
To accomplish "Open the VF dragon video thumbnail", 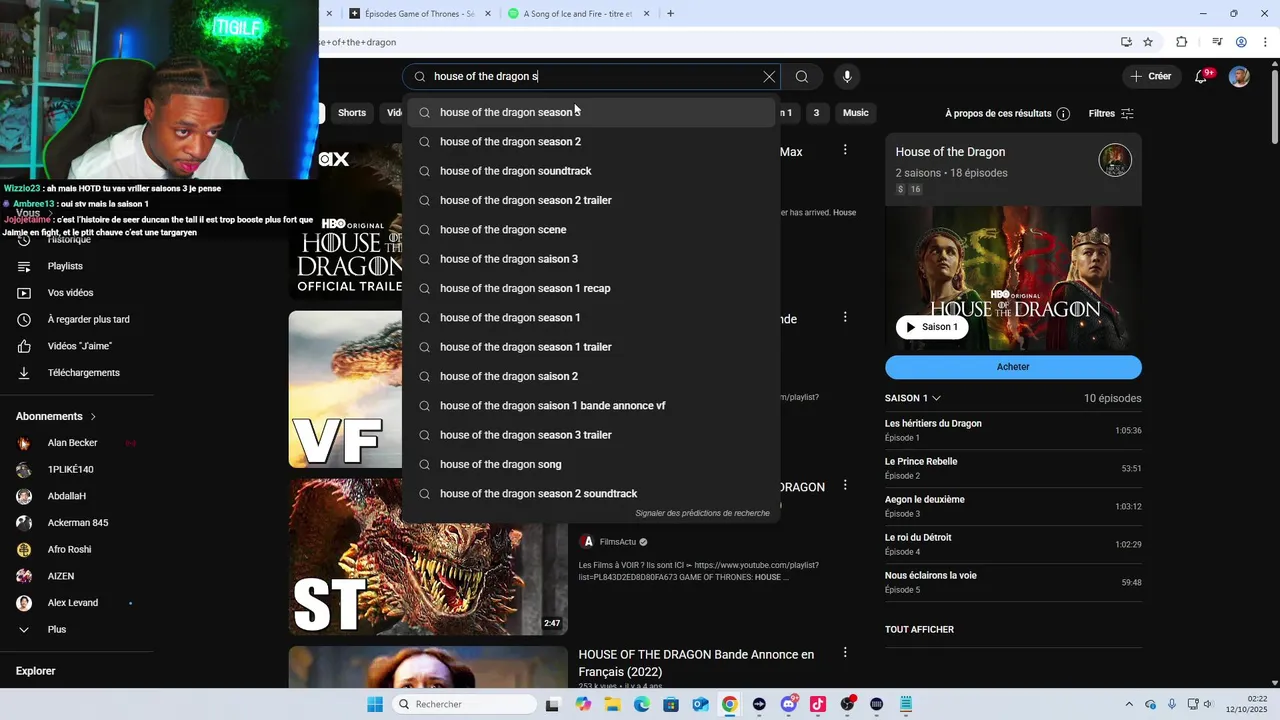I will click(345, 389).
